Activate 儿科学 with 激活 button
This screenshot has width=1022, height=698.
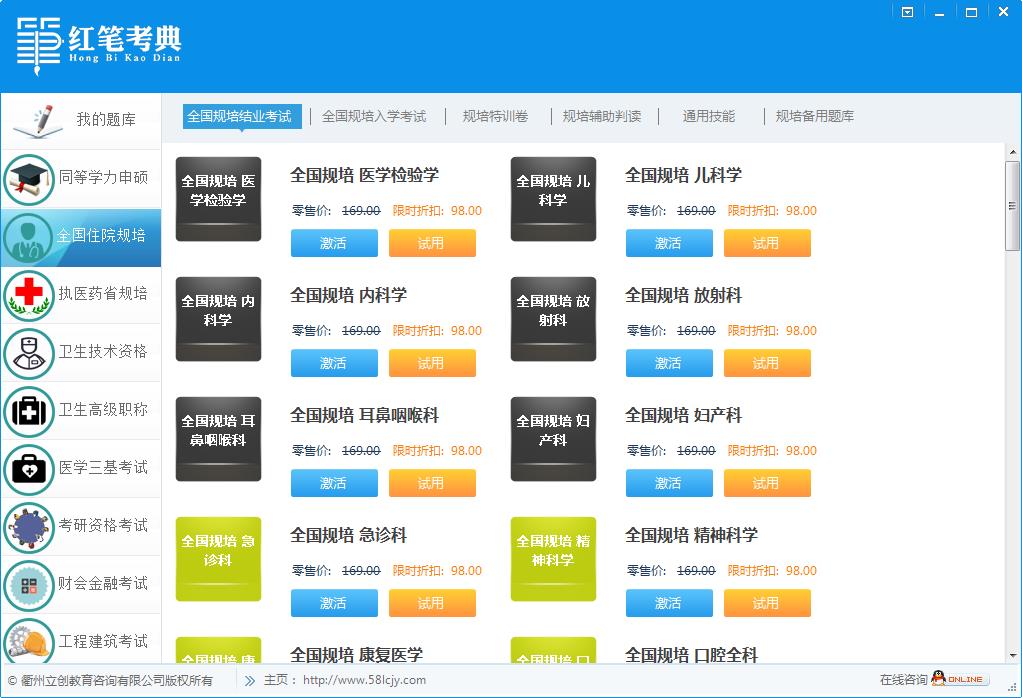point(669,243)
